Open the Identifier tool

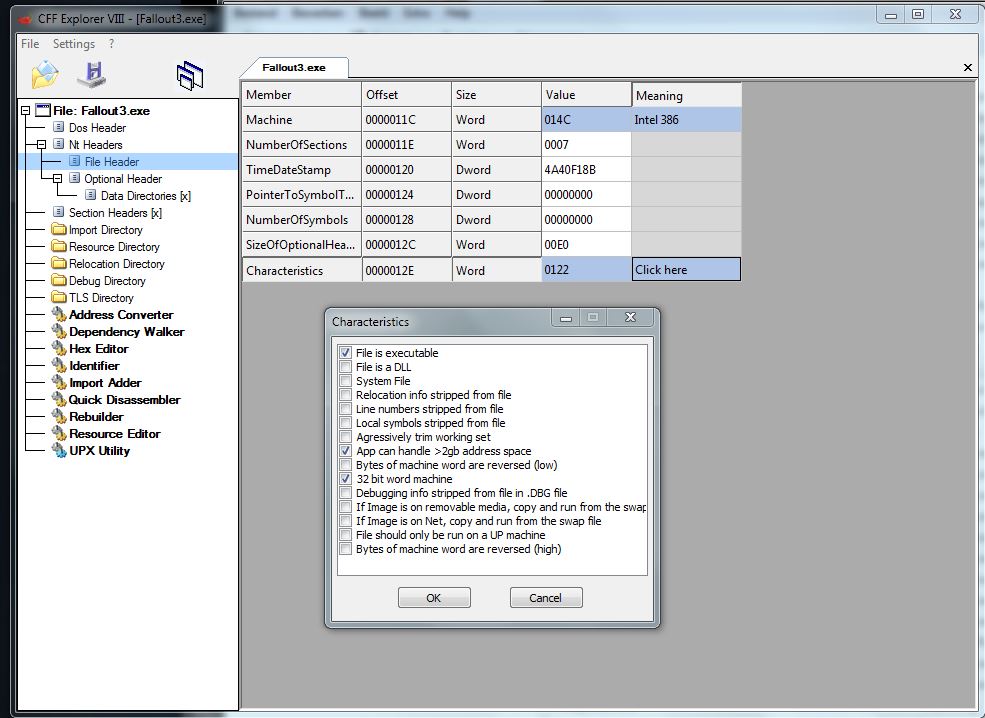94,365
